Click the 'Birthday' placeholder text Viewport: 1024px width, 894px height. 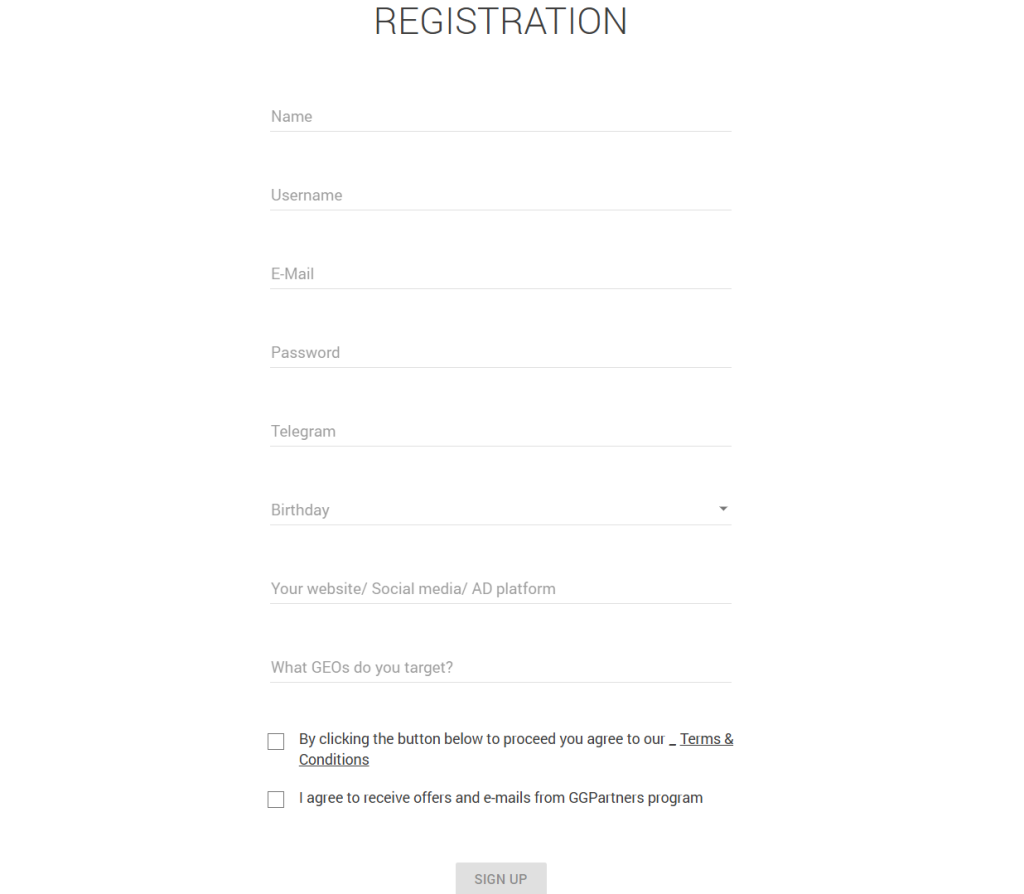[300, 510]
